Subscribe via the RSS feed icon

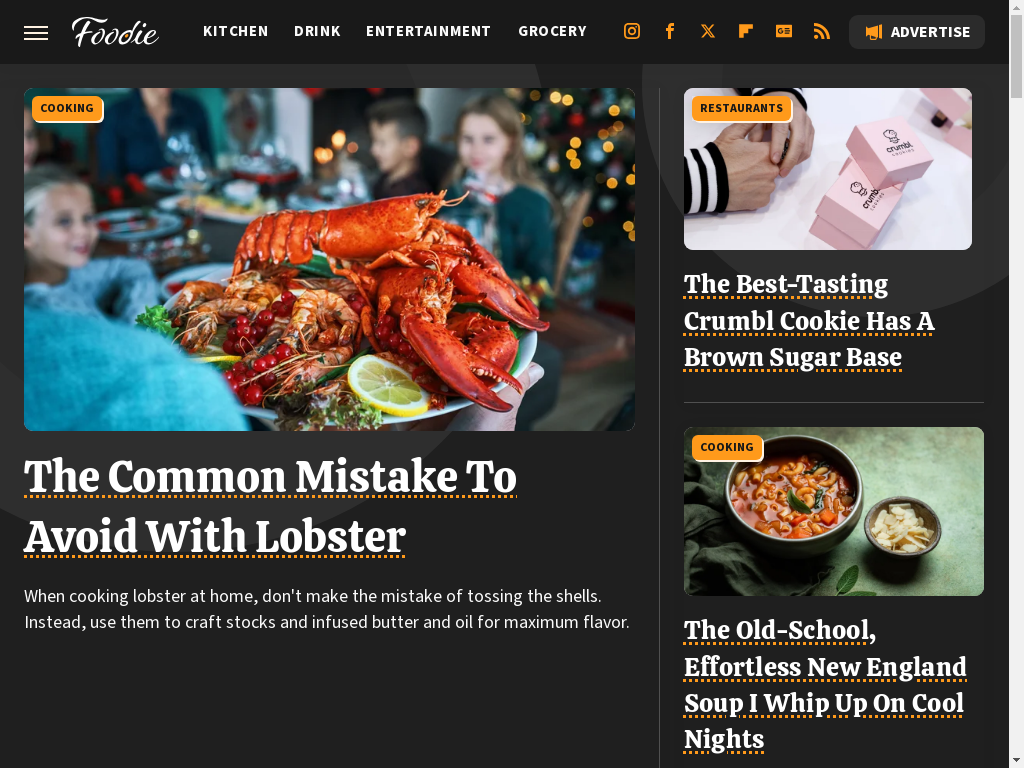point(822,31)
